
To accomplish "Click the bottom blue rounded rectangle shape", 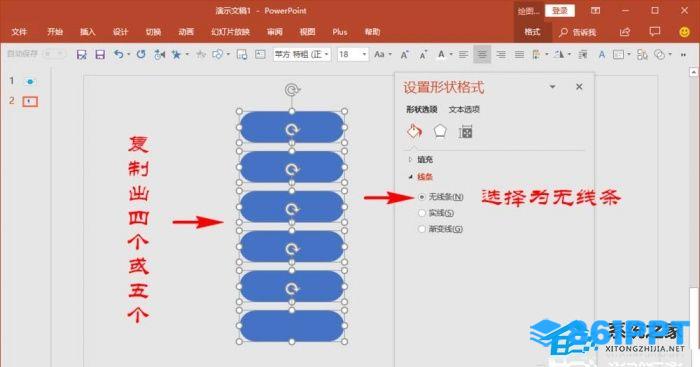I will coord(292,326).
